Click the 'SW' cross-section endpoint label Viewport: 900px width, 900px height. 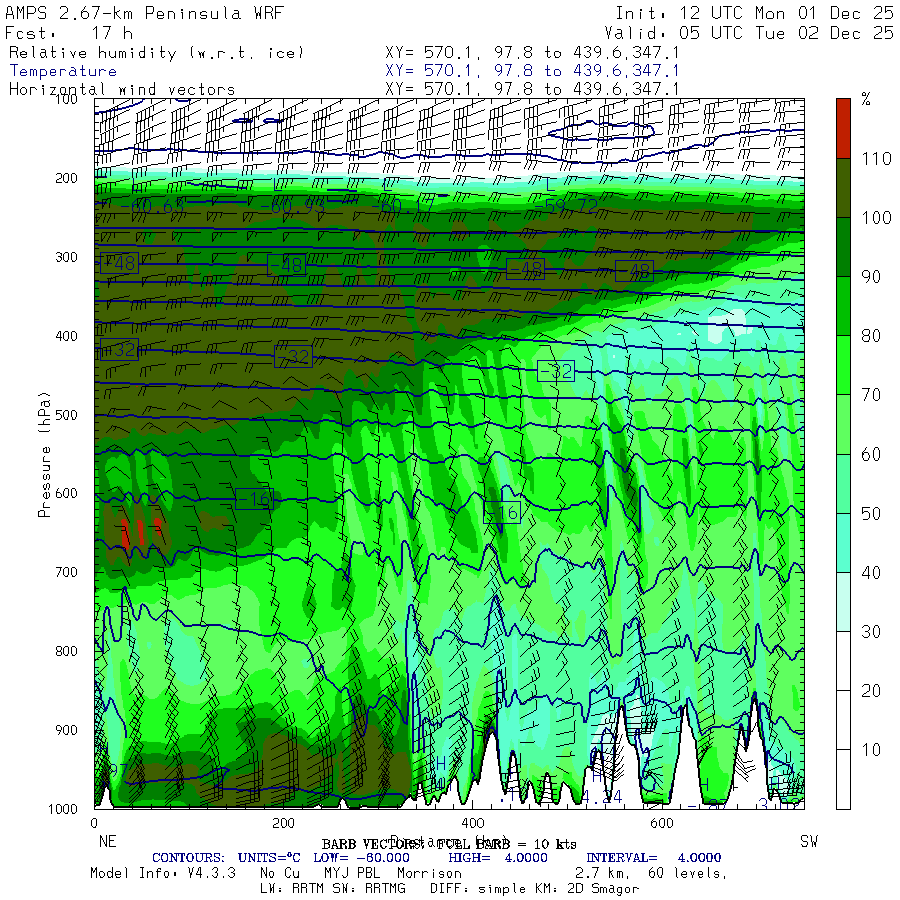(809, 841)
